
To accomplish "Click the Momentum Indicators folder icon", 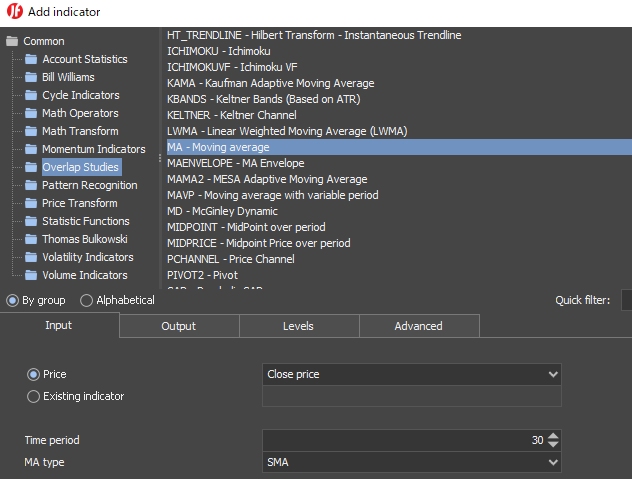I will [x=32, y=149].
